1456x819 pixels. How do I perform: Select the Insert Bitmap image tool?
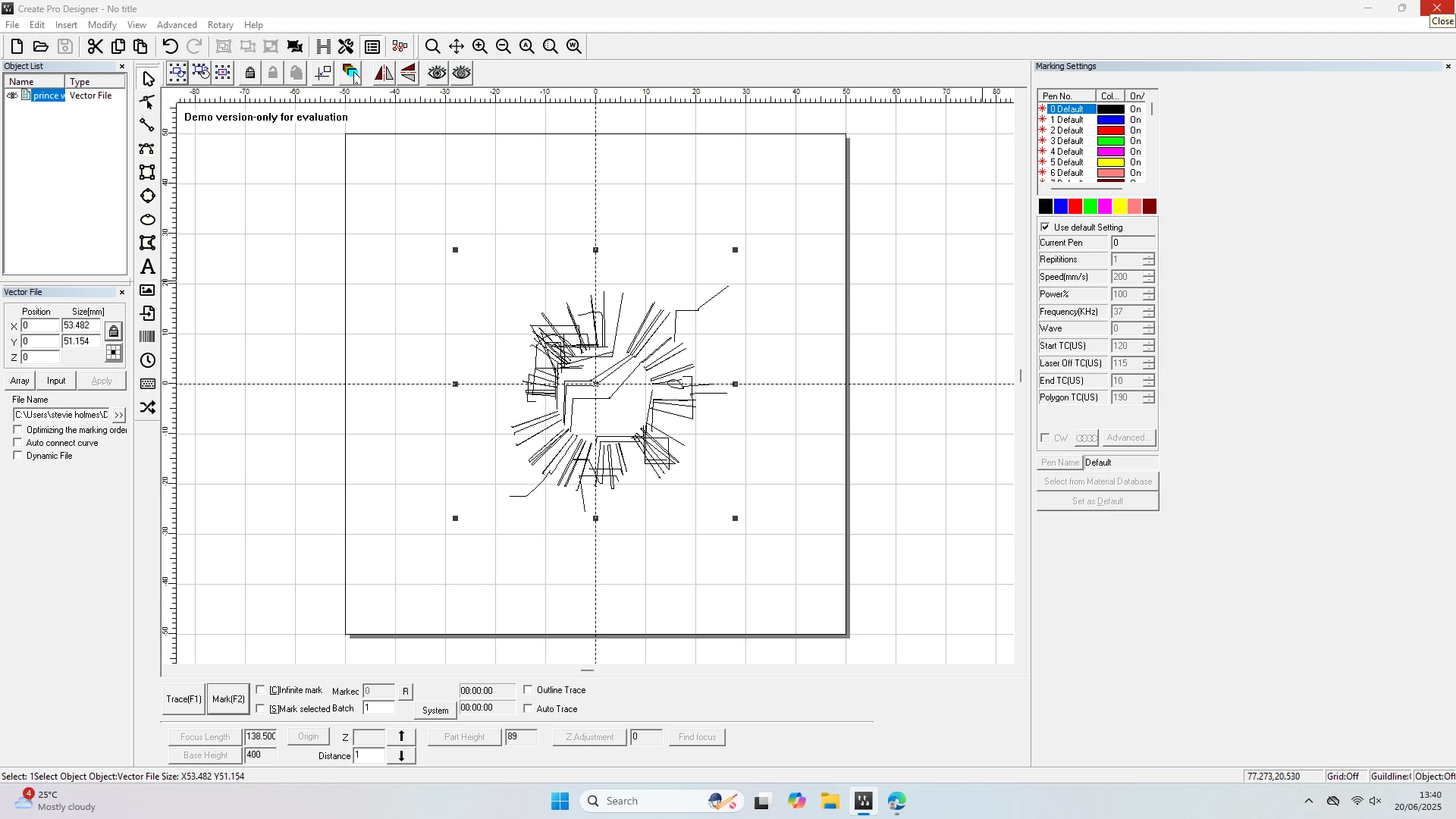point(148,290)
